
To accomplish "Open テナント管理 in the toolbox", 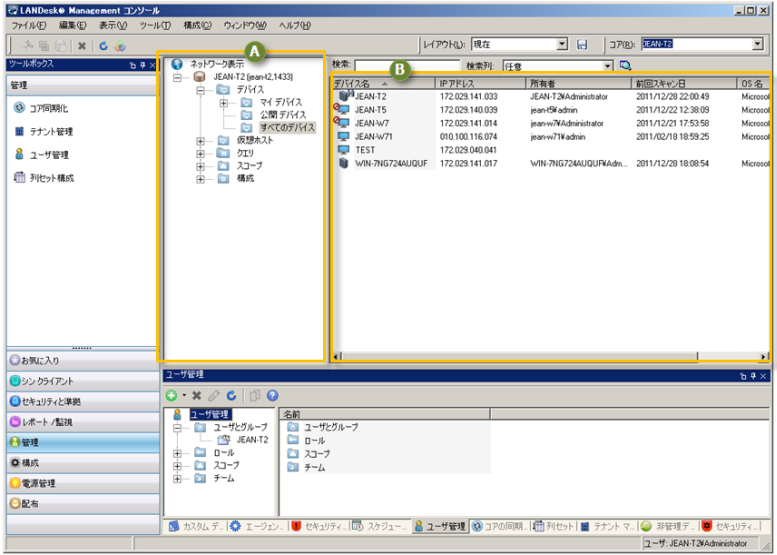I will click(44, 131).
